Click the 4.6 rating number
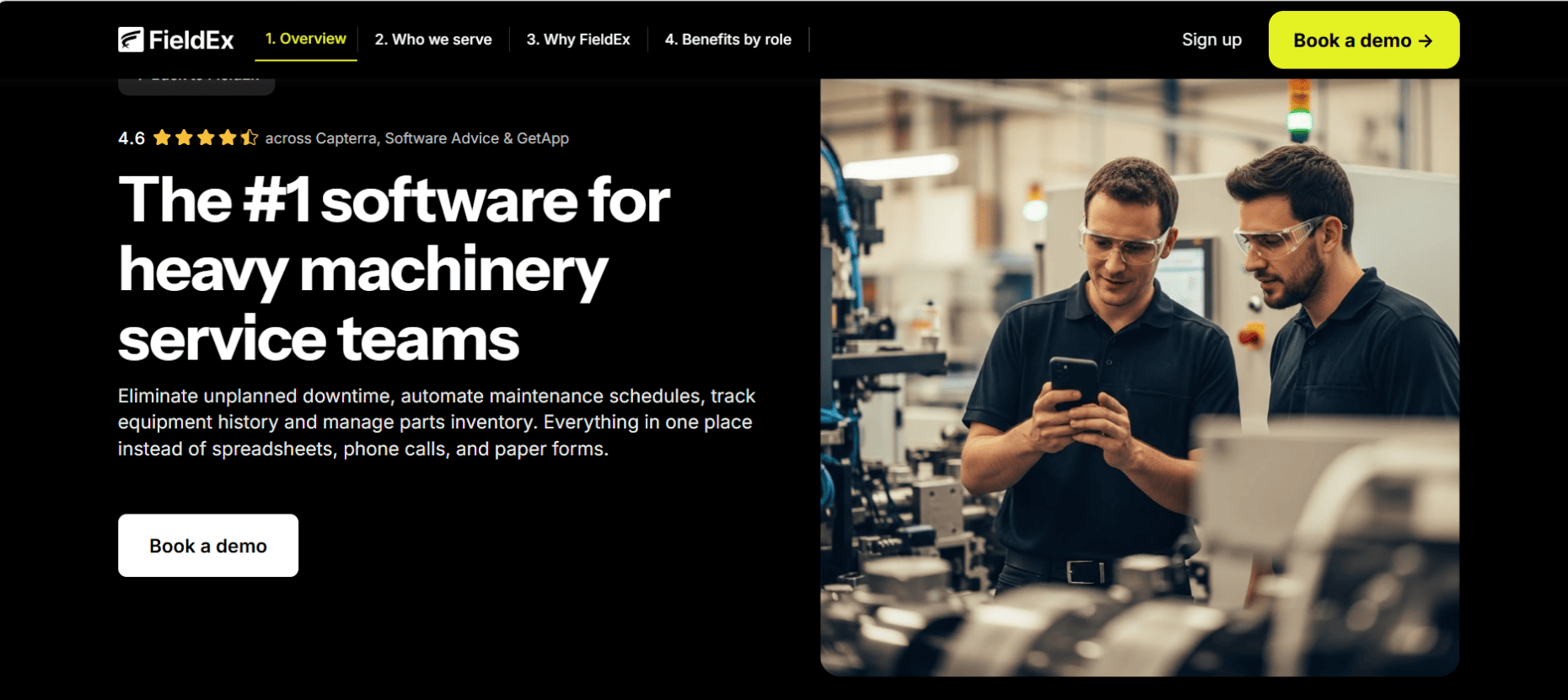Image resolution: width=1568 pixels, height=700 pixels. click(132, 138)
